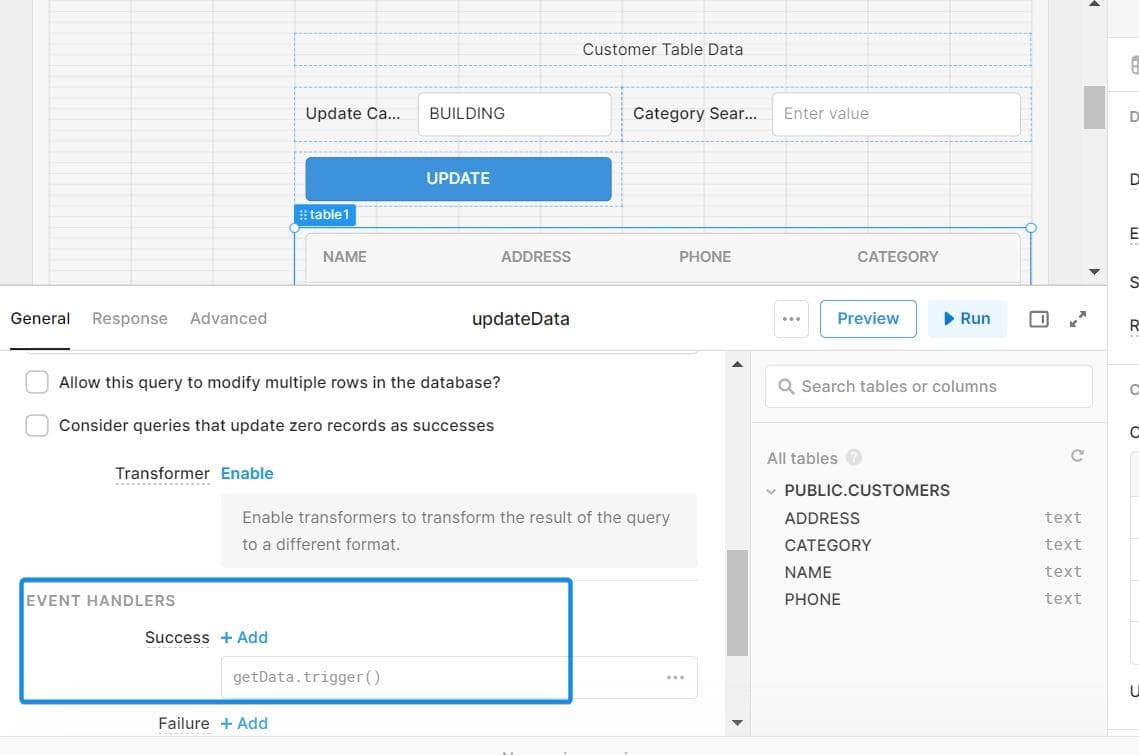
Task: Run the updateData query
Action: [x=966, y=319]
